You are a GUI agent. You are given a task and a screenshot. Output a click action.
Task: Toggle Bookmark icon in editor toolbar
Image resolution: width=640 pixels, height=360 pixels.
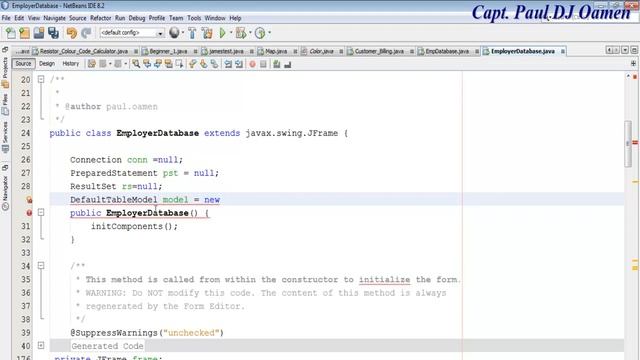tap(214, 64)
